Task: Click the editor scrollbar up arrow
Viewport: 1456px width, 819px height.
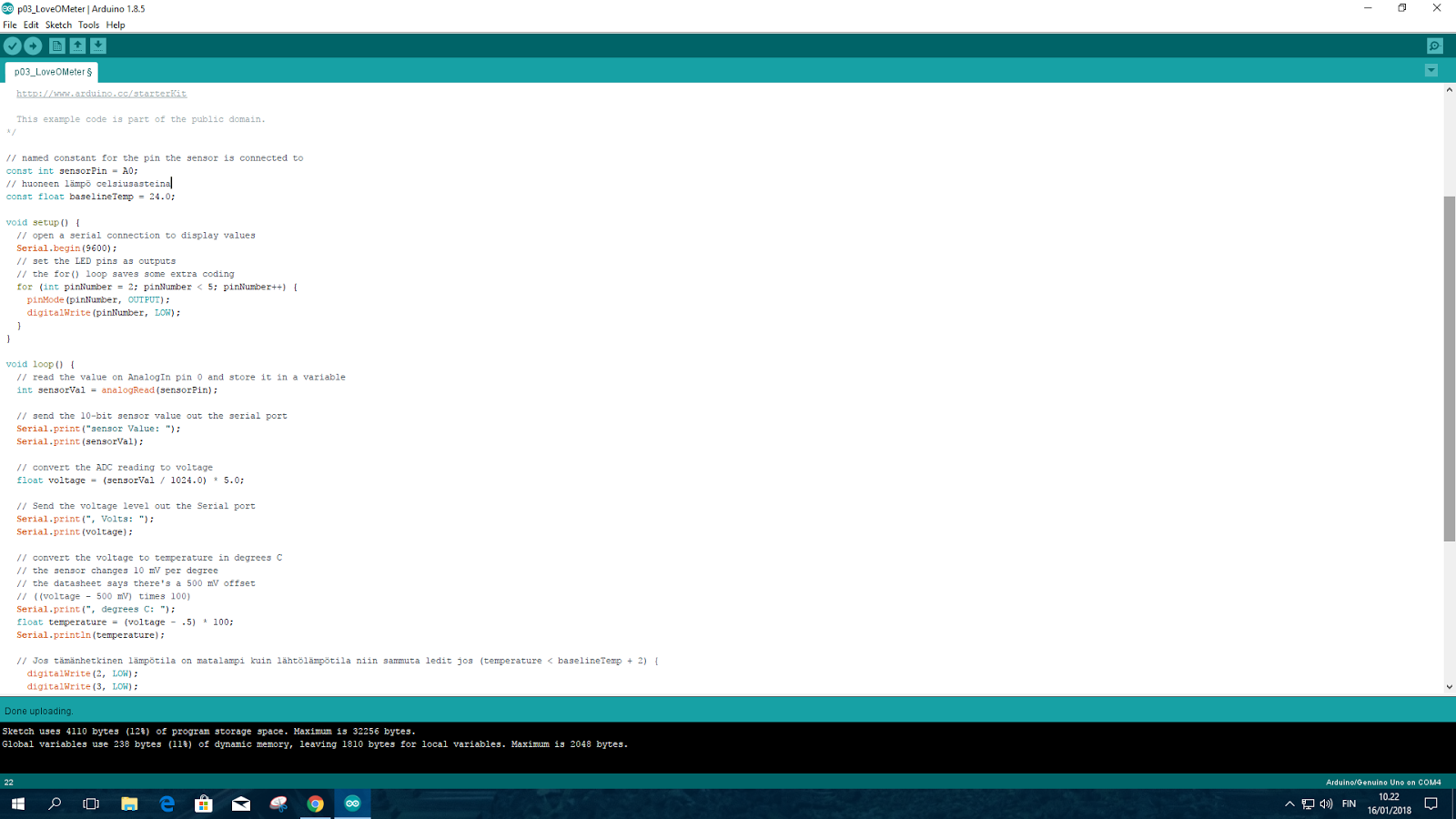Action: click(x=1450, y=89)
